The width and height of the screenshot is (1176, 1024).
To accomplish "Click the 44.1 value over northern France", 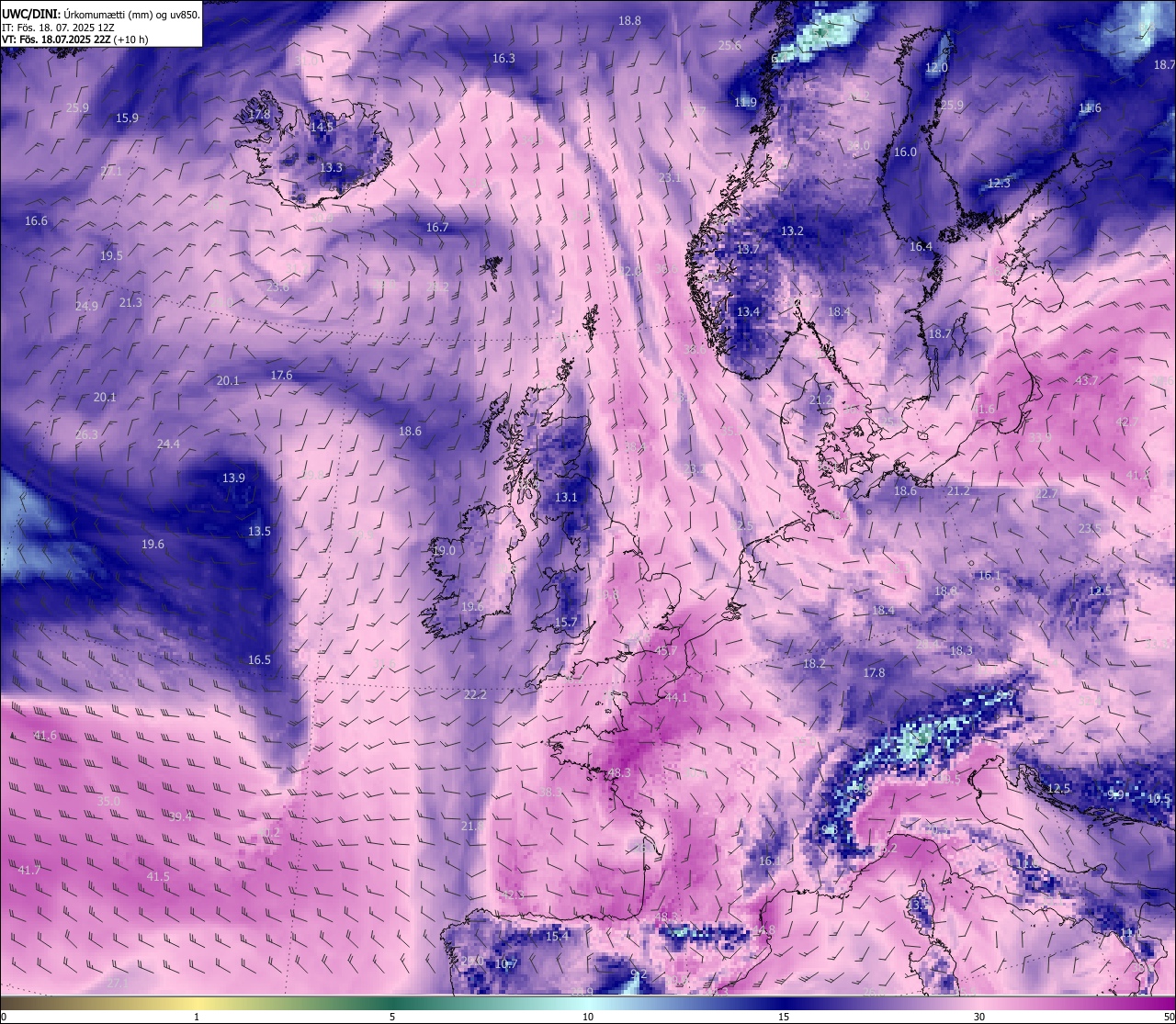I will pyautogui.click(x=676, y=698).
